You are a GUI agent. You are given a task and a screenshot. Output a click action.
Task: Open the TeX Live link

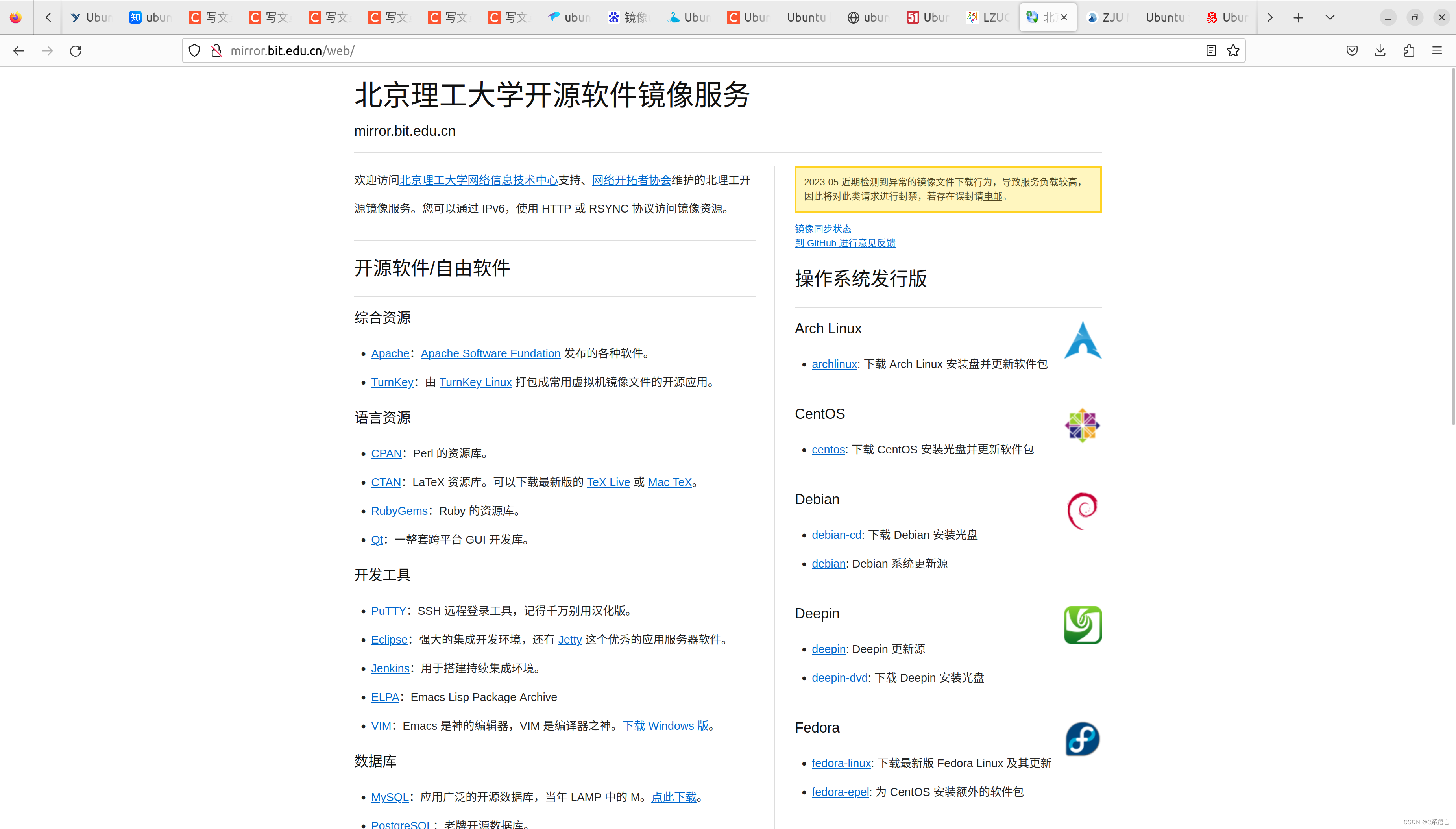click(x=608, y=482)
